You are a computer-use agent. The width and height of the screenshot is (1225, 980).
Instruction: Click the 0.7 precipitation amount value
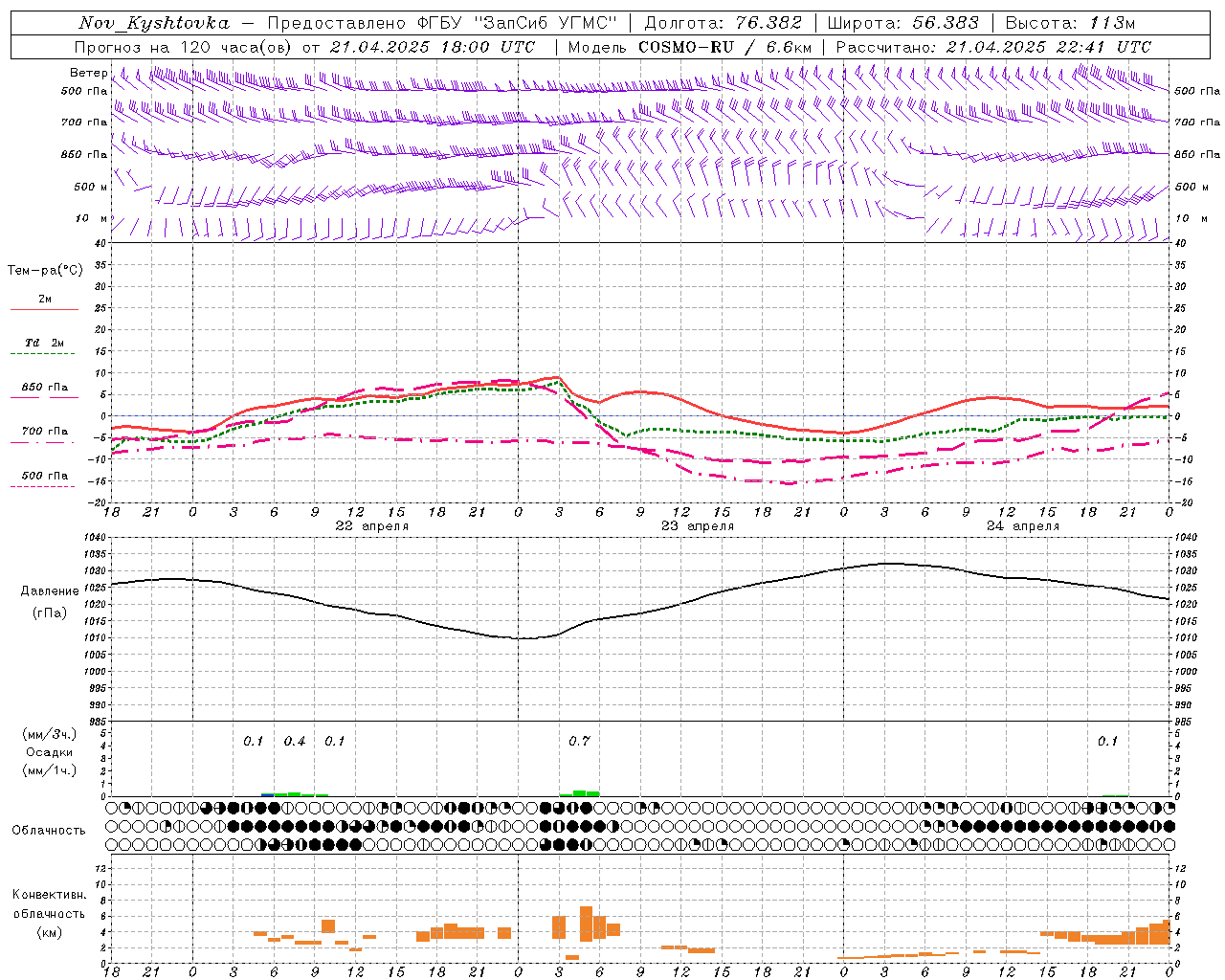[579, 741]
